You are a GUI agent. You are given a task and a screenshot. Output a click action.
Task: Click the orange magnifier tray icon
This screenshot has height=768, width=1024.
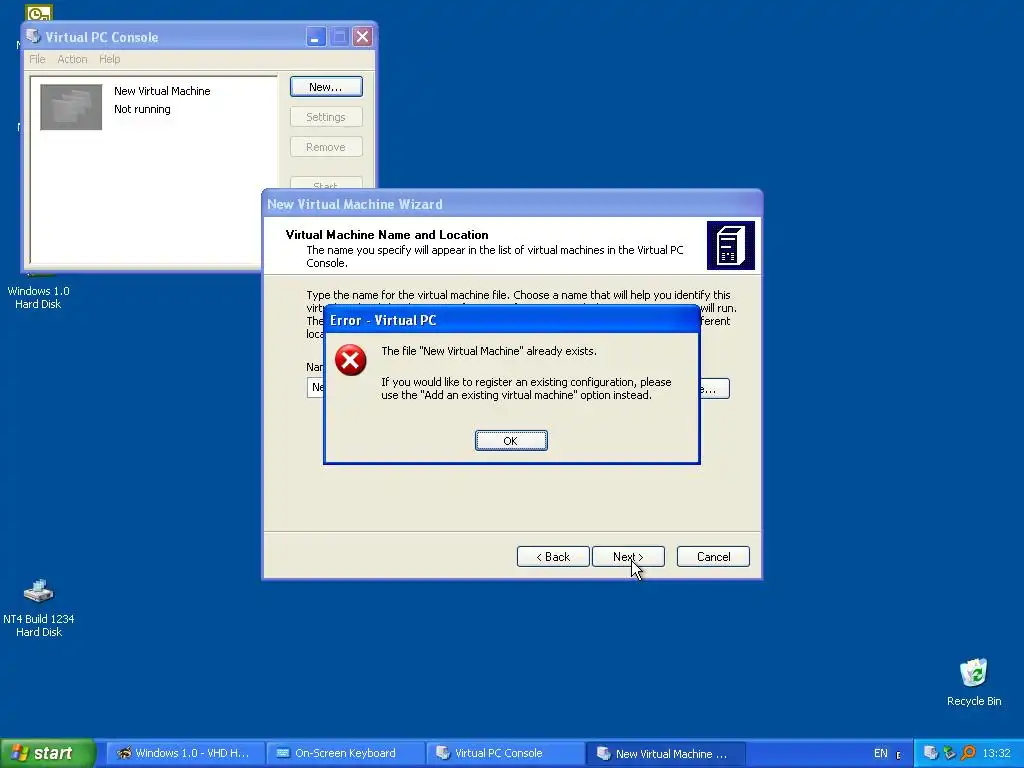pyautogui.click(x=968, y=753)
